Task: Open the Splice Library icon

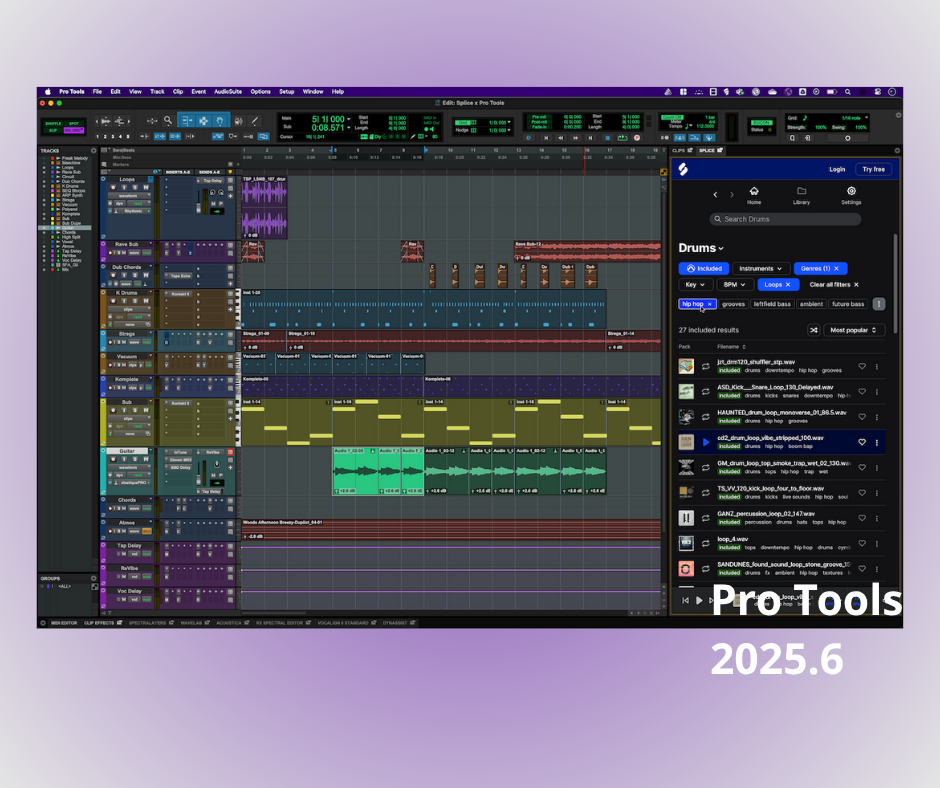Action: pos(801,190)
